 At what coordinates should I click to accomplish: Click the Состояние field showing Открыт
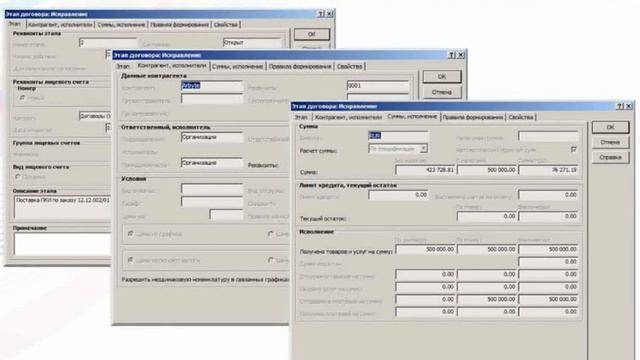tap(252, 42)
